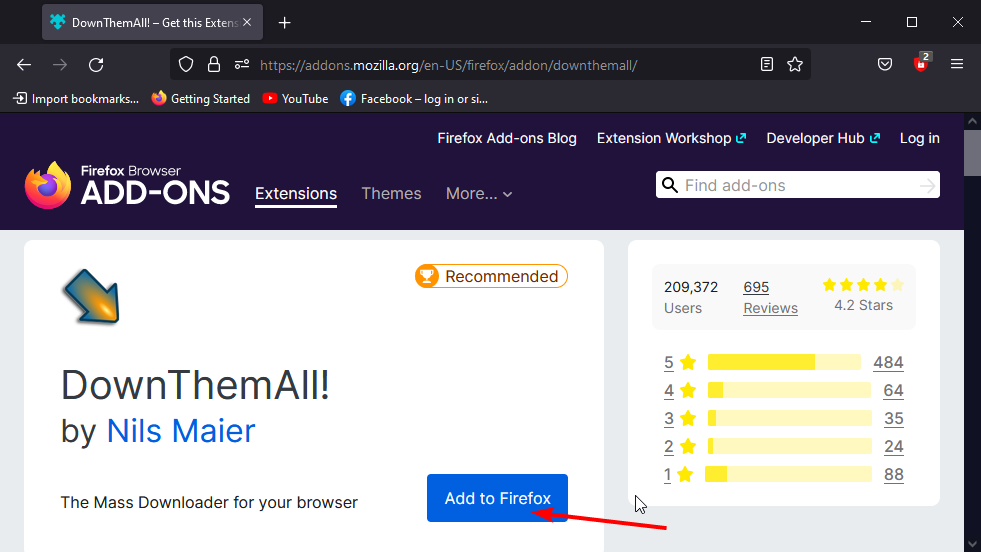The width and height of the screenshot is (981, 552).
Task: Click the DownThemAll! title heading
Action: (195, 384)
